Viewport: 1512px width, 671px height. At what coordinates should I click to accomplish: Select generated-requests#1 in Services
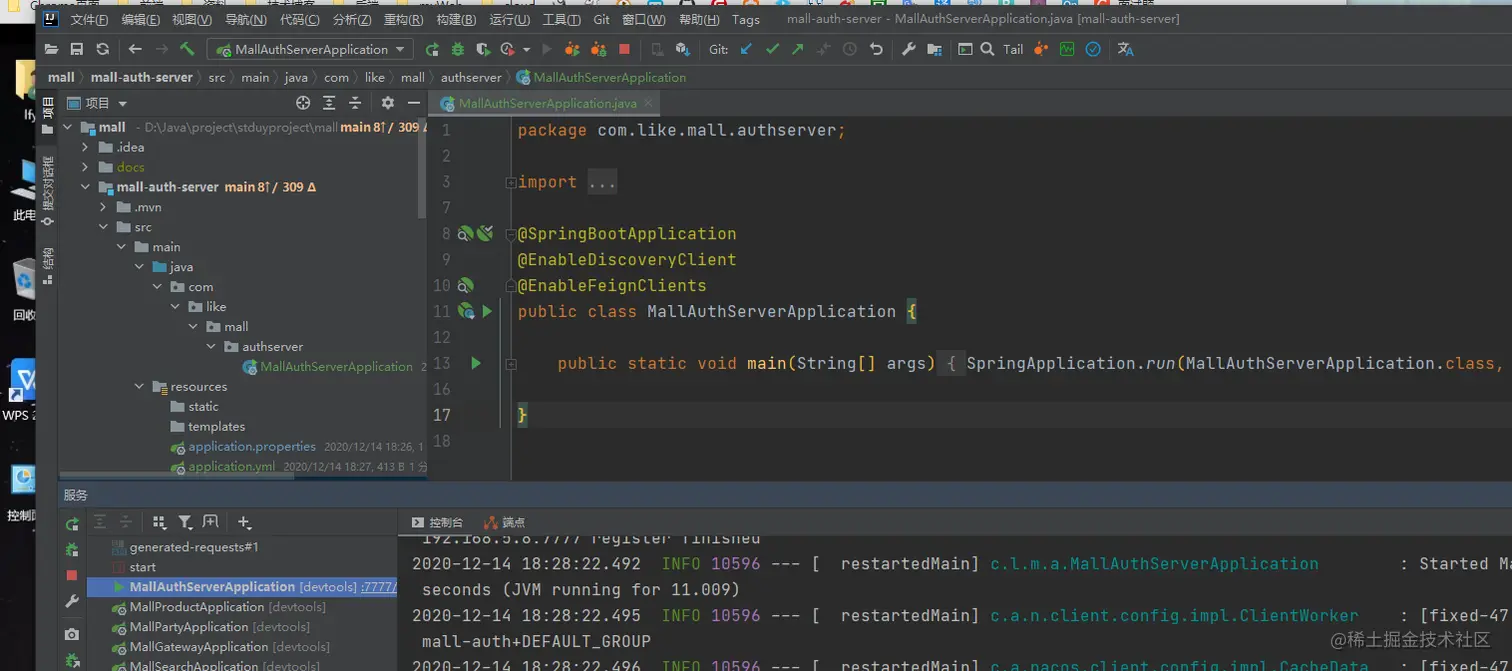pyautogui.click(x=194, y=547)
